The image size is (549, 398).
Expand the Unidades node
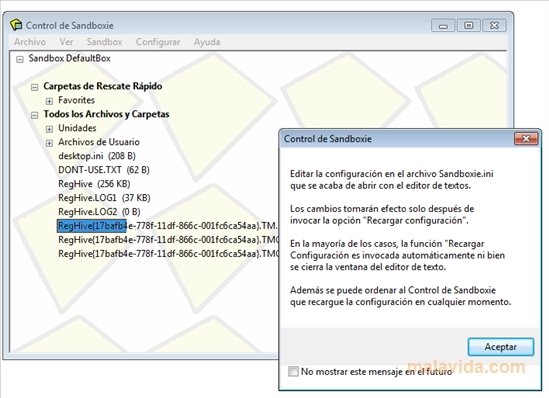(x=49, y=129)
